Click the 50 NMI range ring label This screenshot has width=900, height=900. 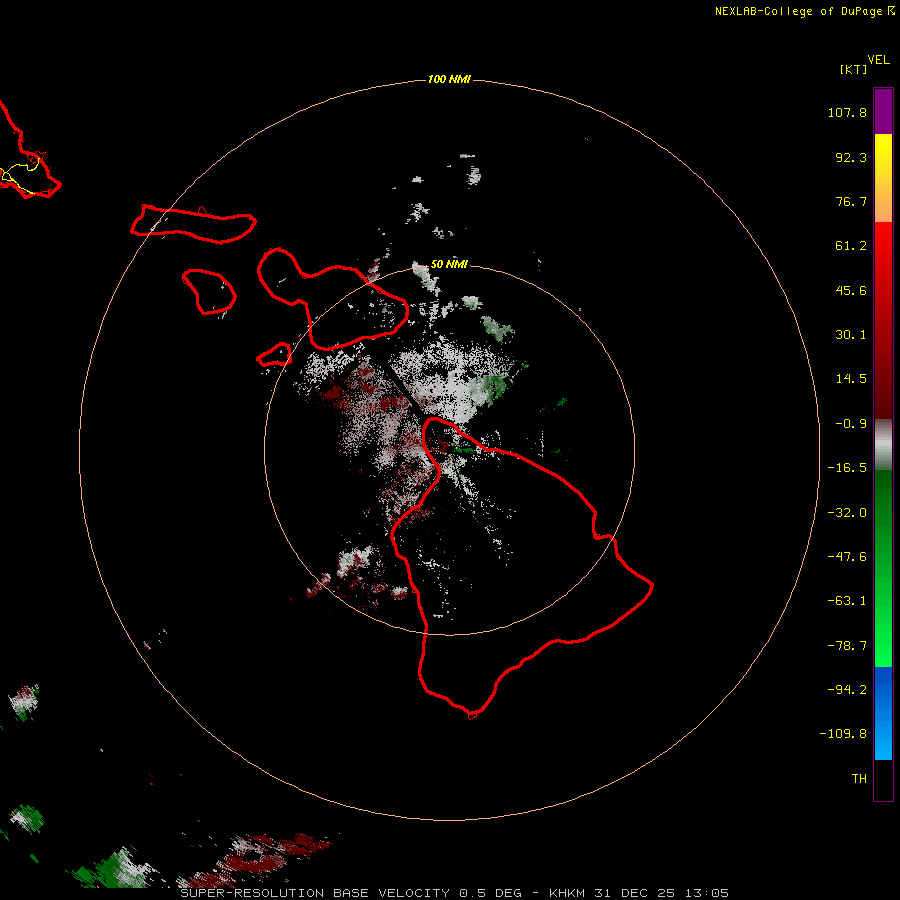point(449,264)
